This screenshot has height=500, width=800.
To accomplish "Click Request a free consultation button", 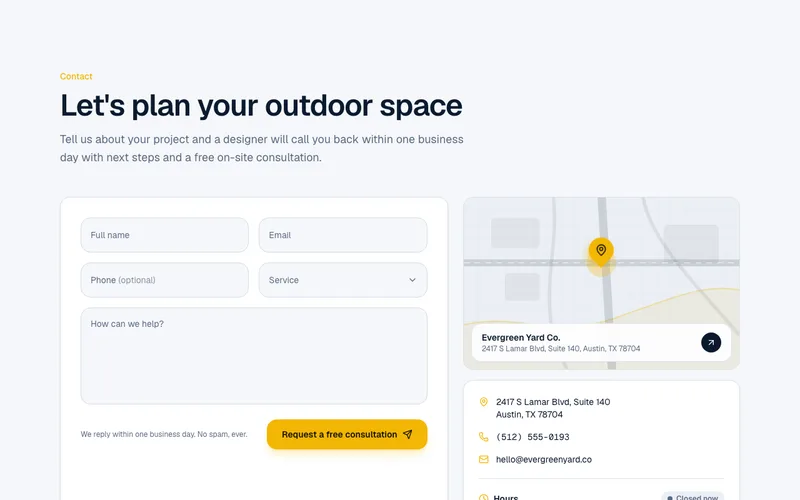I will (x=347, y=434).
